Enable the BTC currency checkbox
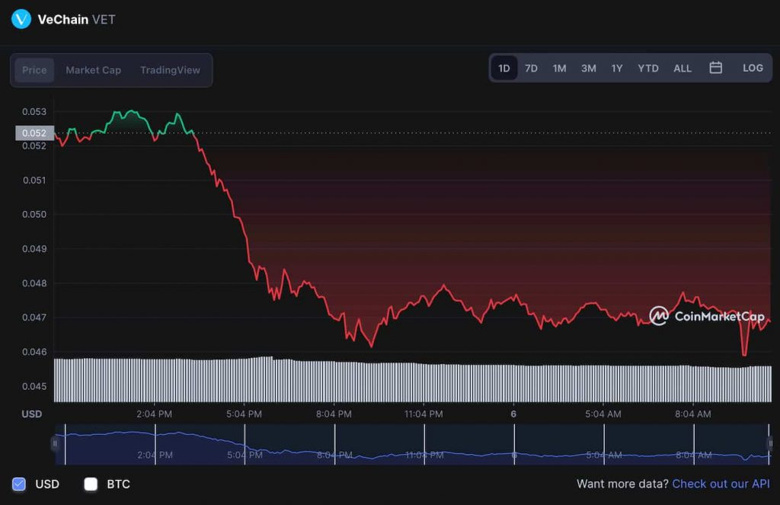780x505 pixels. (91, 484)
